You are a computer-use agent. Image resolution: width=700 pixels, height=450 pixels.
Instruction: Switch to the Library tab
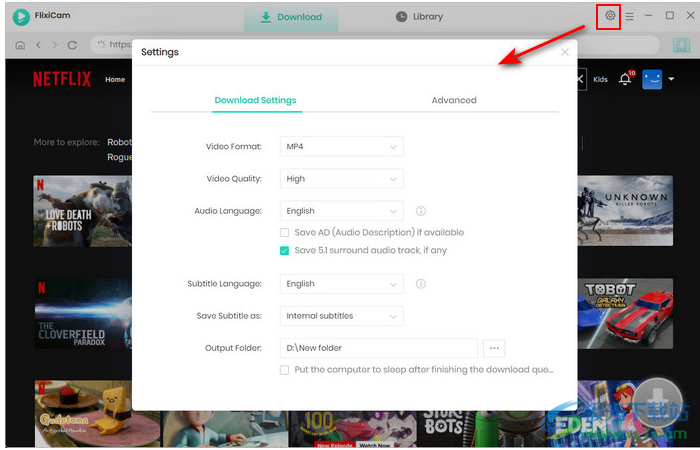pos(420,17)
